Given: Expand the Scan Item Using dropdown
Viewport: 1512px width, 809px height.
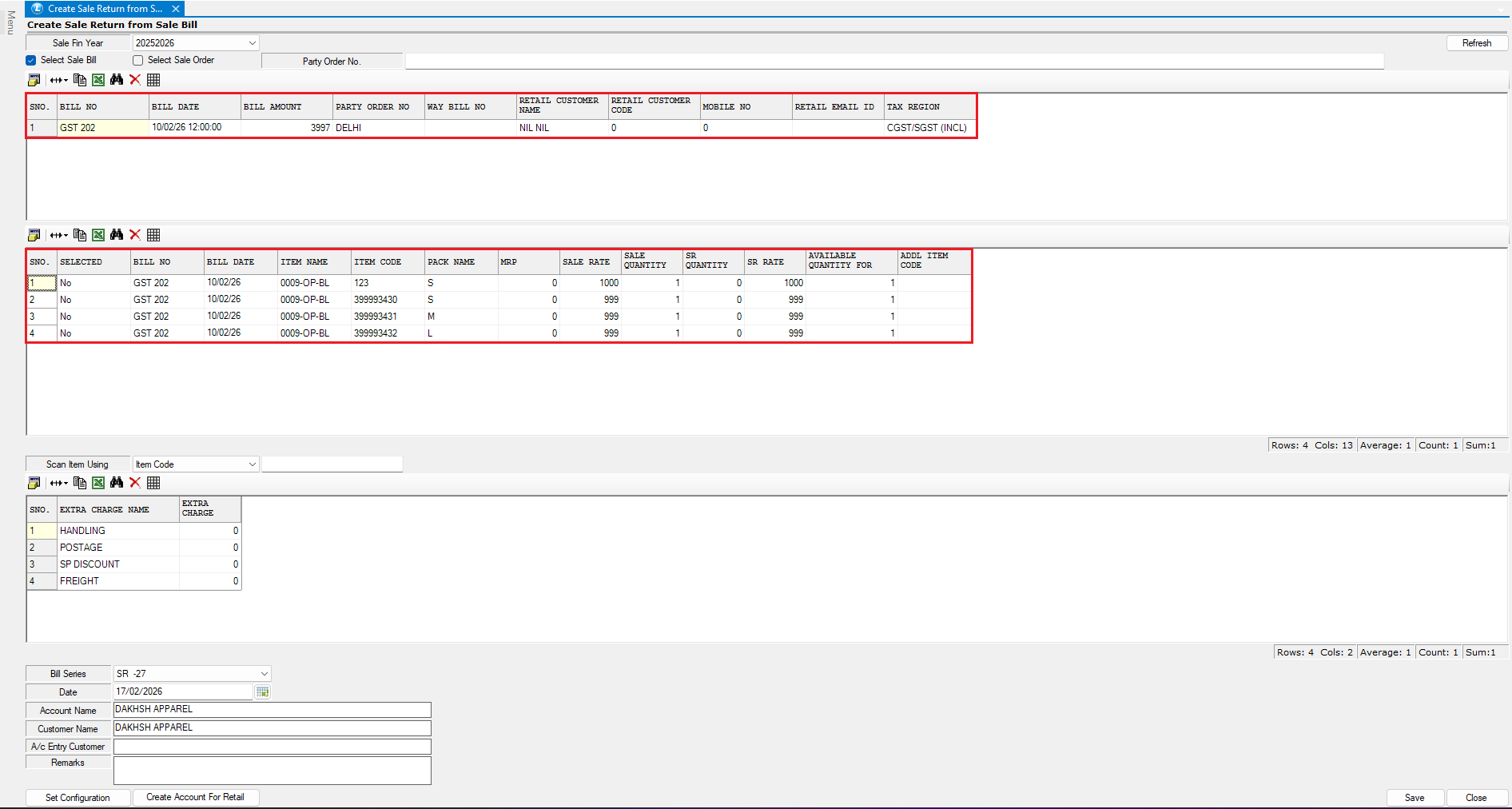Looking at the screenshot, I should pos(252,464).
